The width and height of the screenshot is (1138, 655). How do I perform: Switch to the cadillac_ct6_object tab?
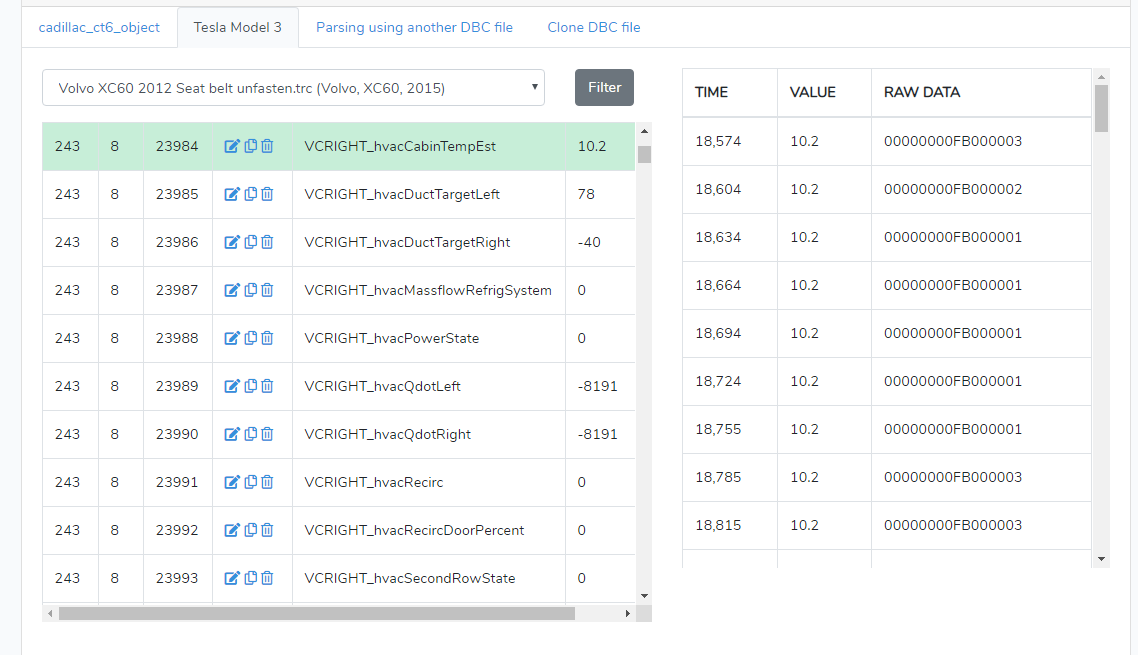point(99,27)
